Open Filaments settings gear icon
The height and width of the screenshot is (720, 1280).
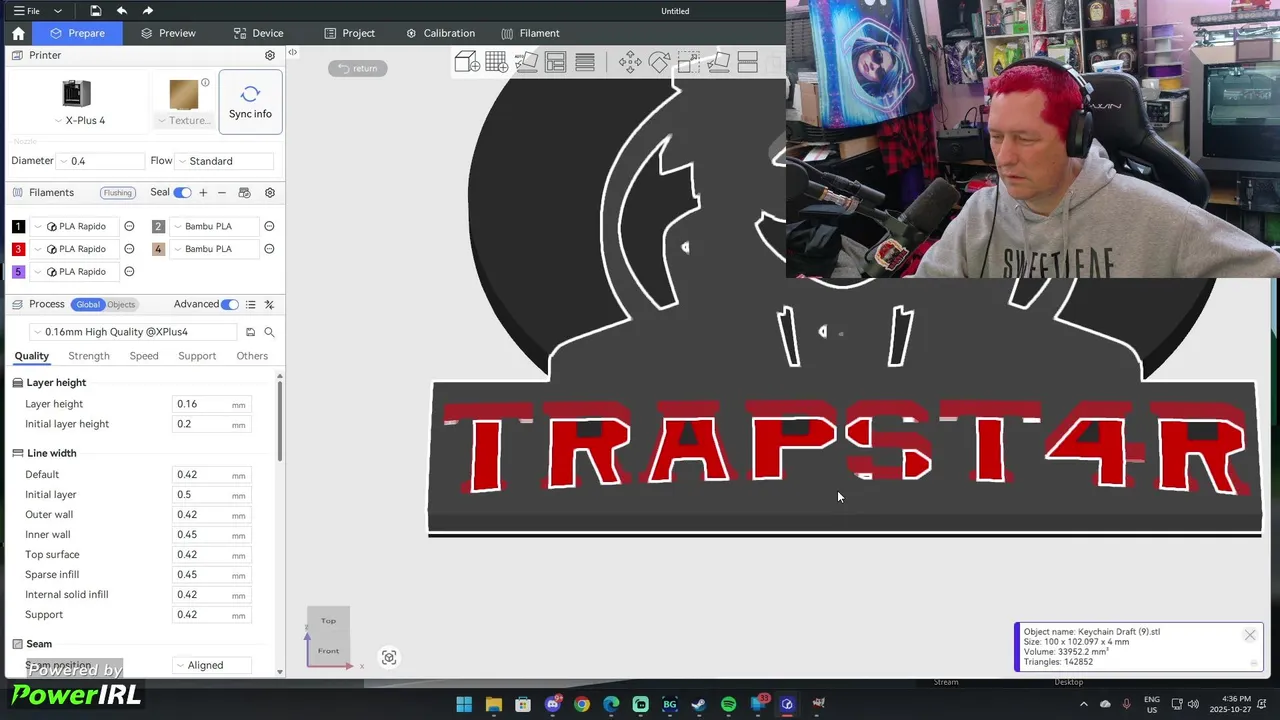point(270,192)
